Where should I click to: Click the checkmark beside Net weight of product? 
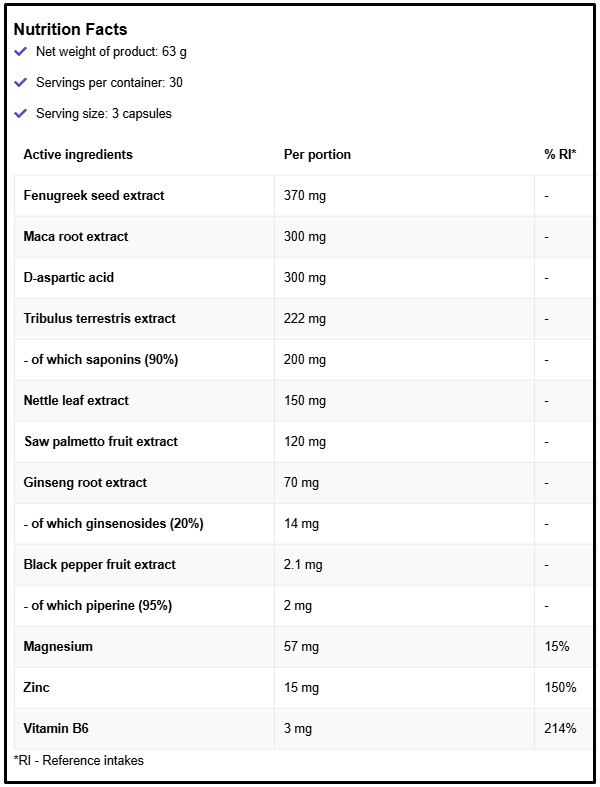click(21, 51)
